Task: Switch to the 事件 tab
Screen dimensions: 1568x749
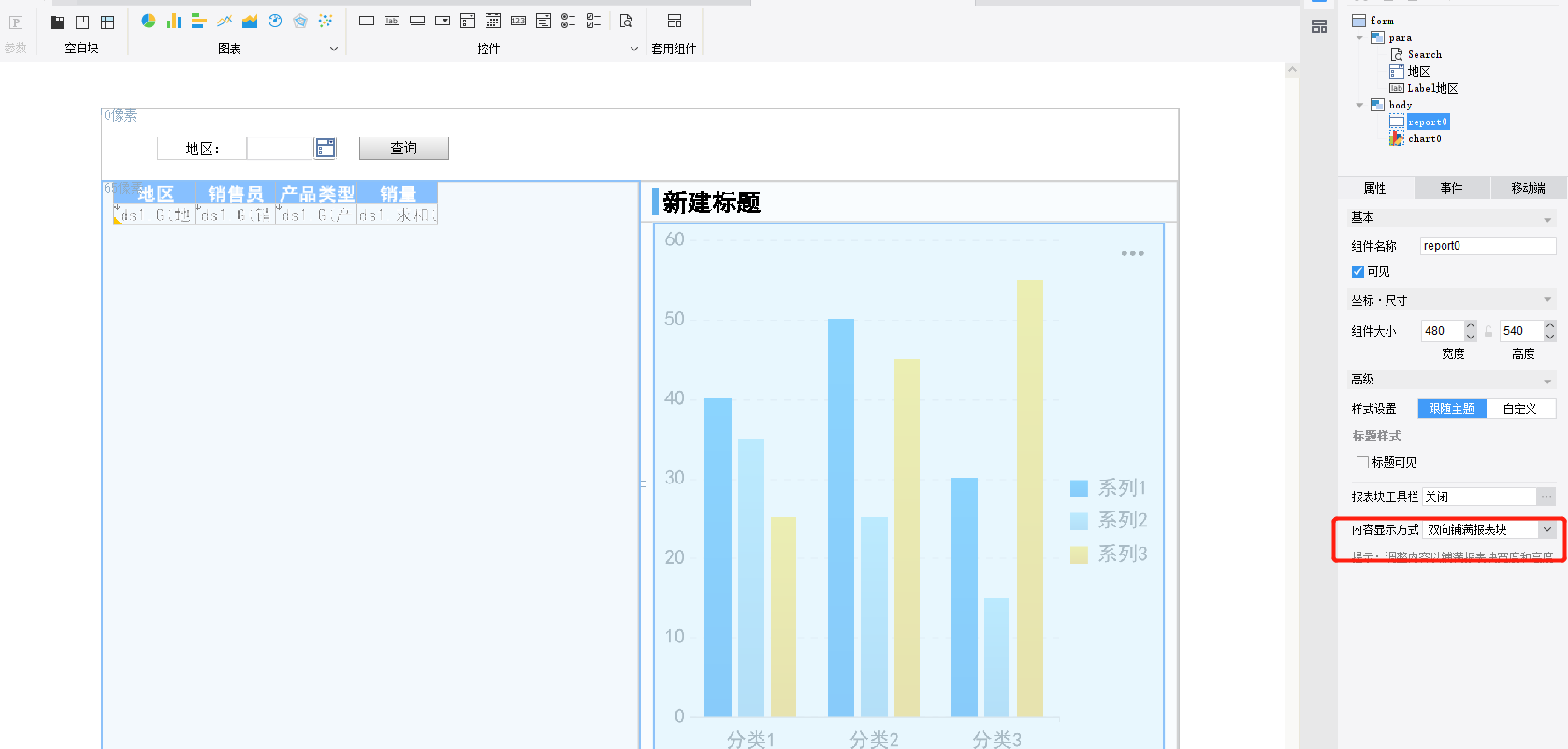Action: 1451,188
